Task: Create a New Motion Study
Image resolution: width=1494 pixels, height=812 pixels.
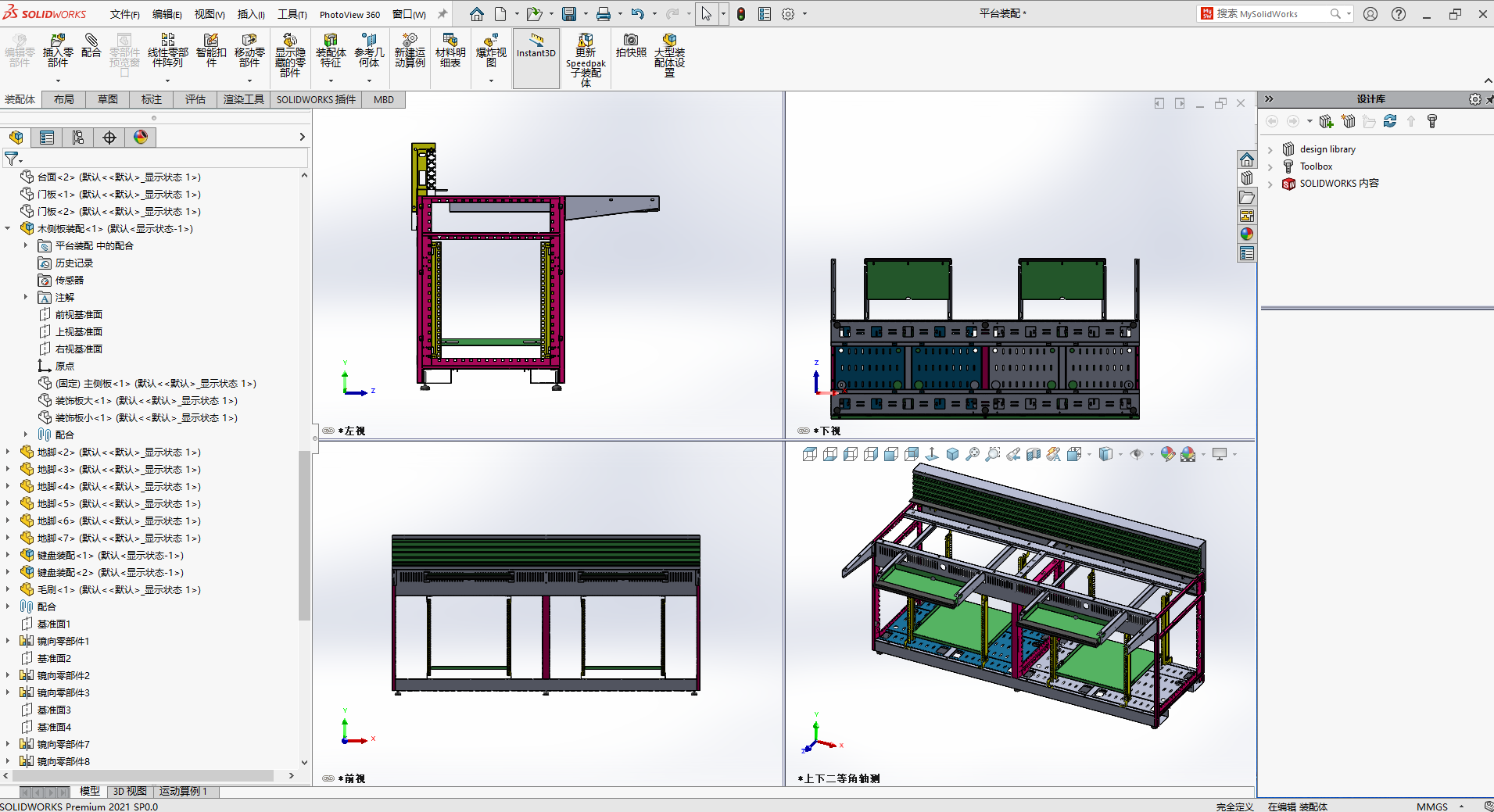Action: pyautogui.click(x=410, y=51)
